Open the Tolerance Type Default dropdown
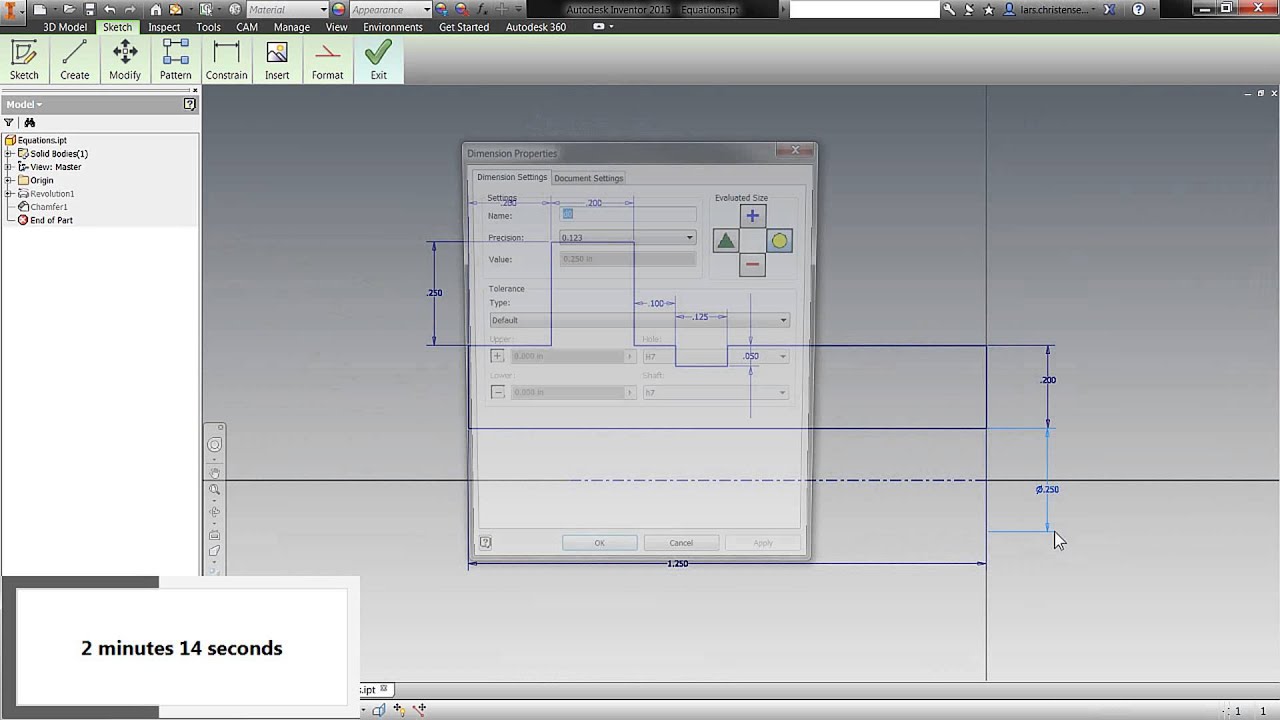1280x720 pixels. 639,320
